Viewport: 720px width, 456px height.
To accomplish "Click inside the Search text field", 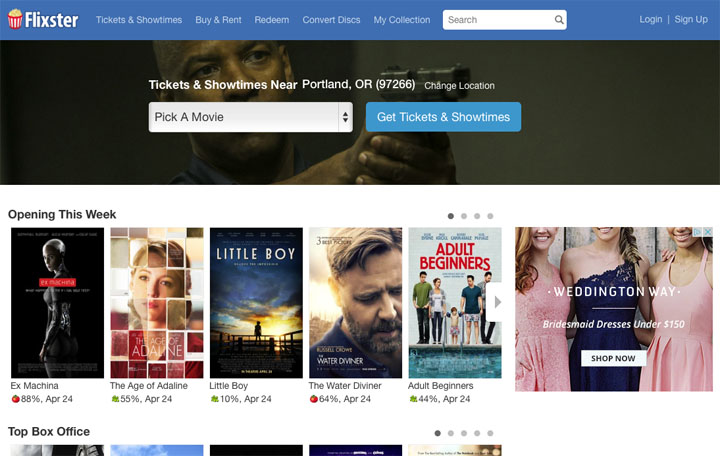I will point(497,20).
